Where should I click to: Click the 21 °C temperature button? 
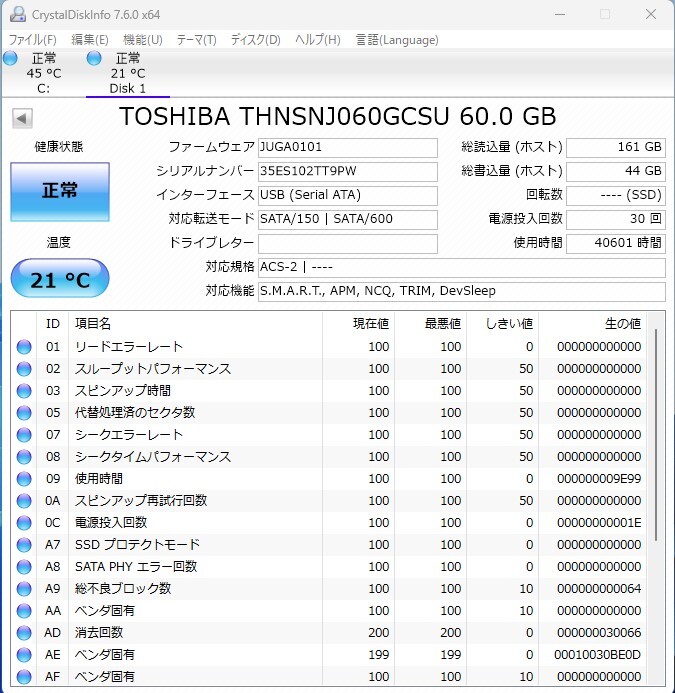pyautogui.click(x=60, y=279)
